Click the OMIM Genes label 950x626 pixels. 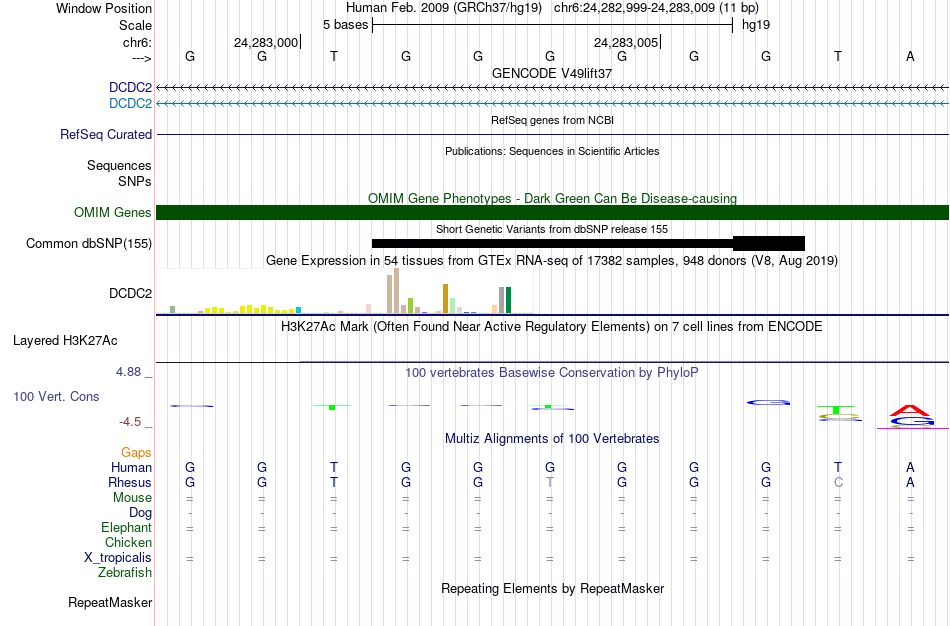pyautogui.click(x=112, y=213)
